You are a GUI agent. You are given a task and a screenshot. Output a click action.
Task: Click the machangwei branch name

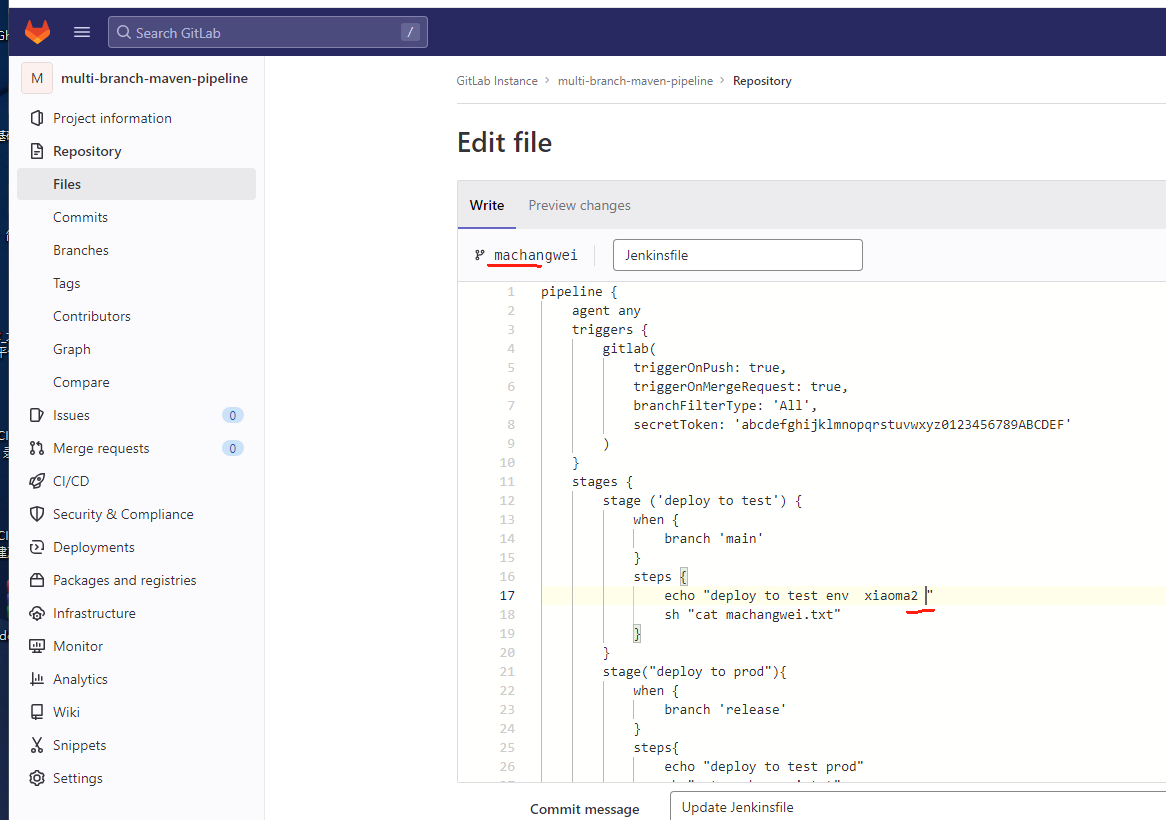[x=535, y=255]
